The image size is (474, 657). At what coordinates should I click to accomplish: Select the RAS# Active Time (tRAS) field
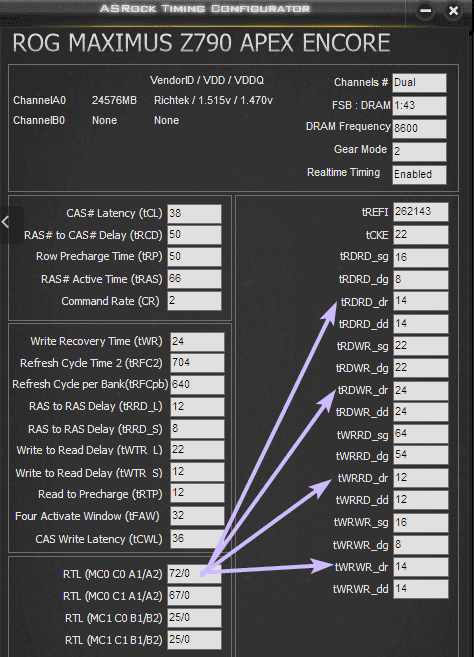[x=194, y=279]
